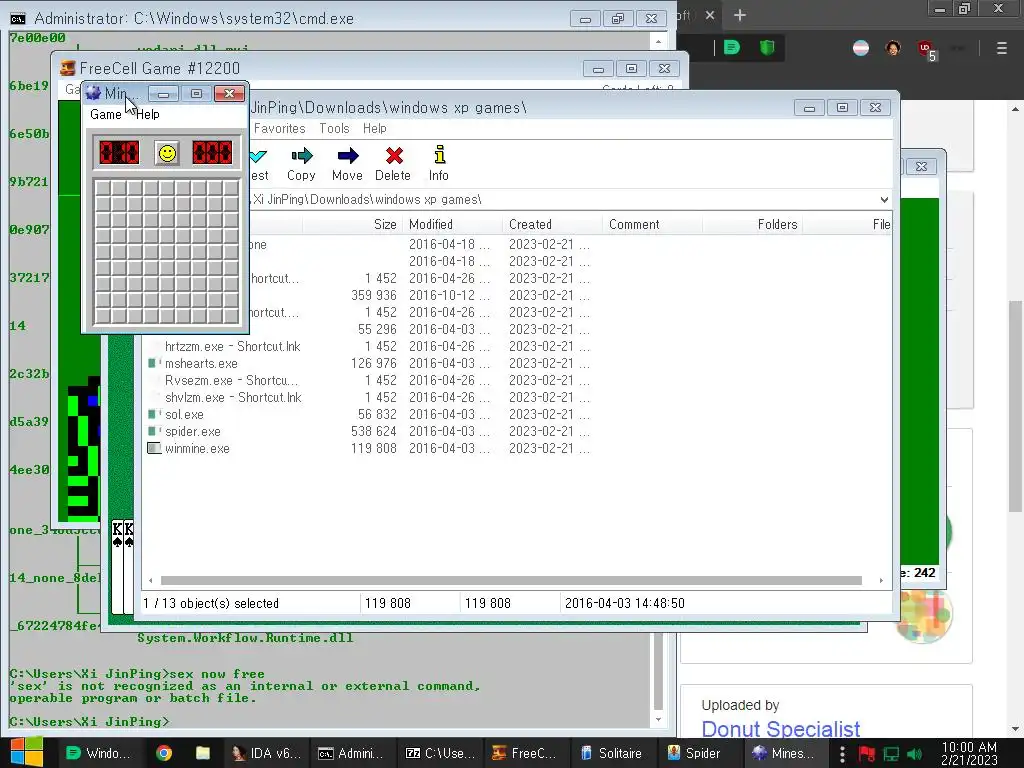This screenshot has width=1024, height=768.
Task: Open Donut Specialist uploader link
Action: [x=780, y=729]
